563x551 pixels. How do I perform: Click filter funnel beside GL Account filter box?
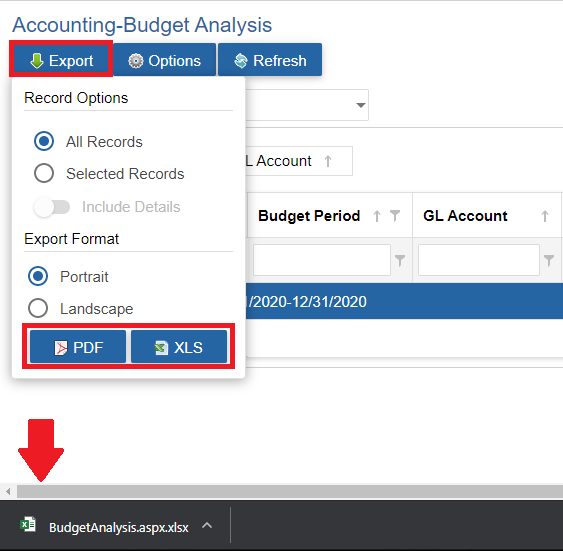[549, 260]
